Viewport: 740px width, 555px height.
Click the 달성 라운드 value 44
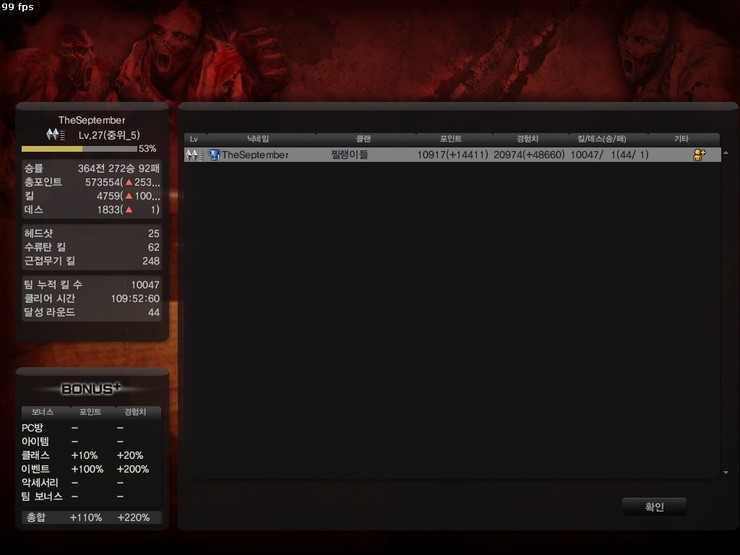pos(154,312)
